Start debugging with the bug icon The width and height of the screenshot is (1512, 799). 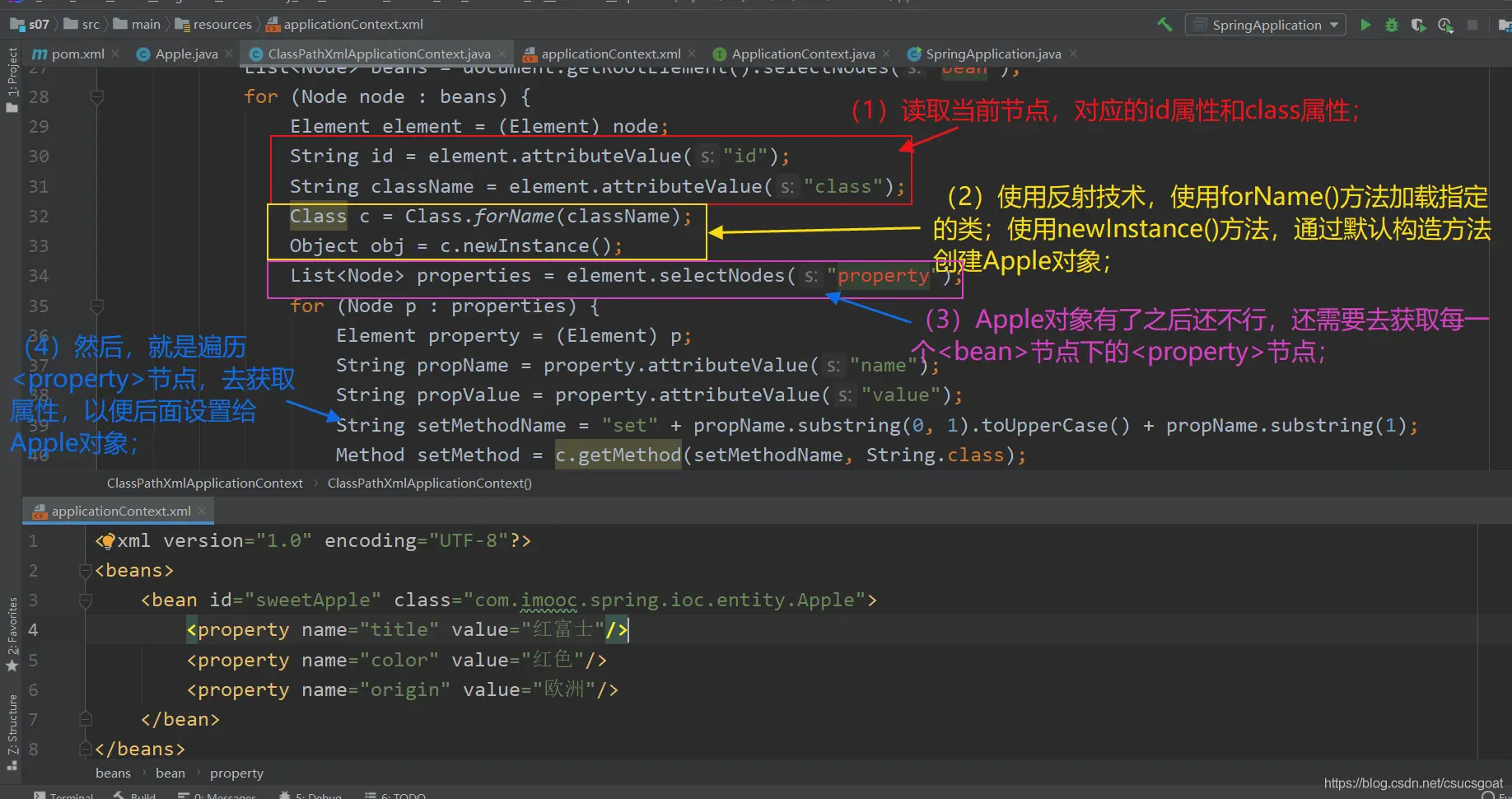(x=1392, y=25)
